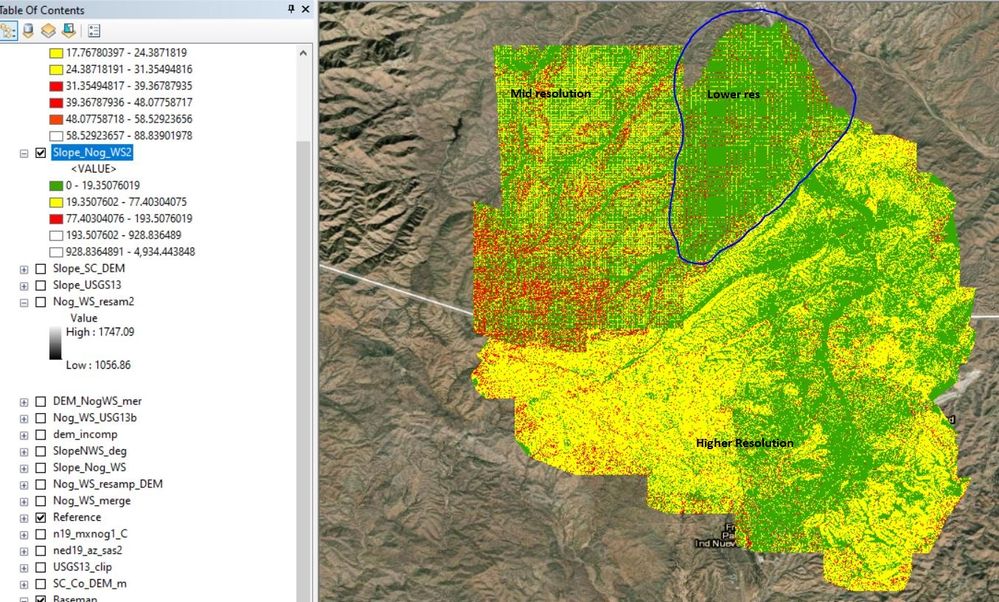The image size is (999, 602).
Task: Select List By Visibility icon
Action: [48, 31]
